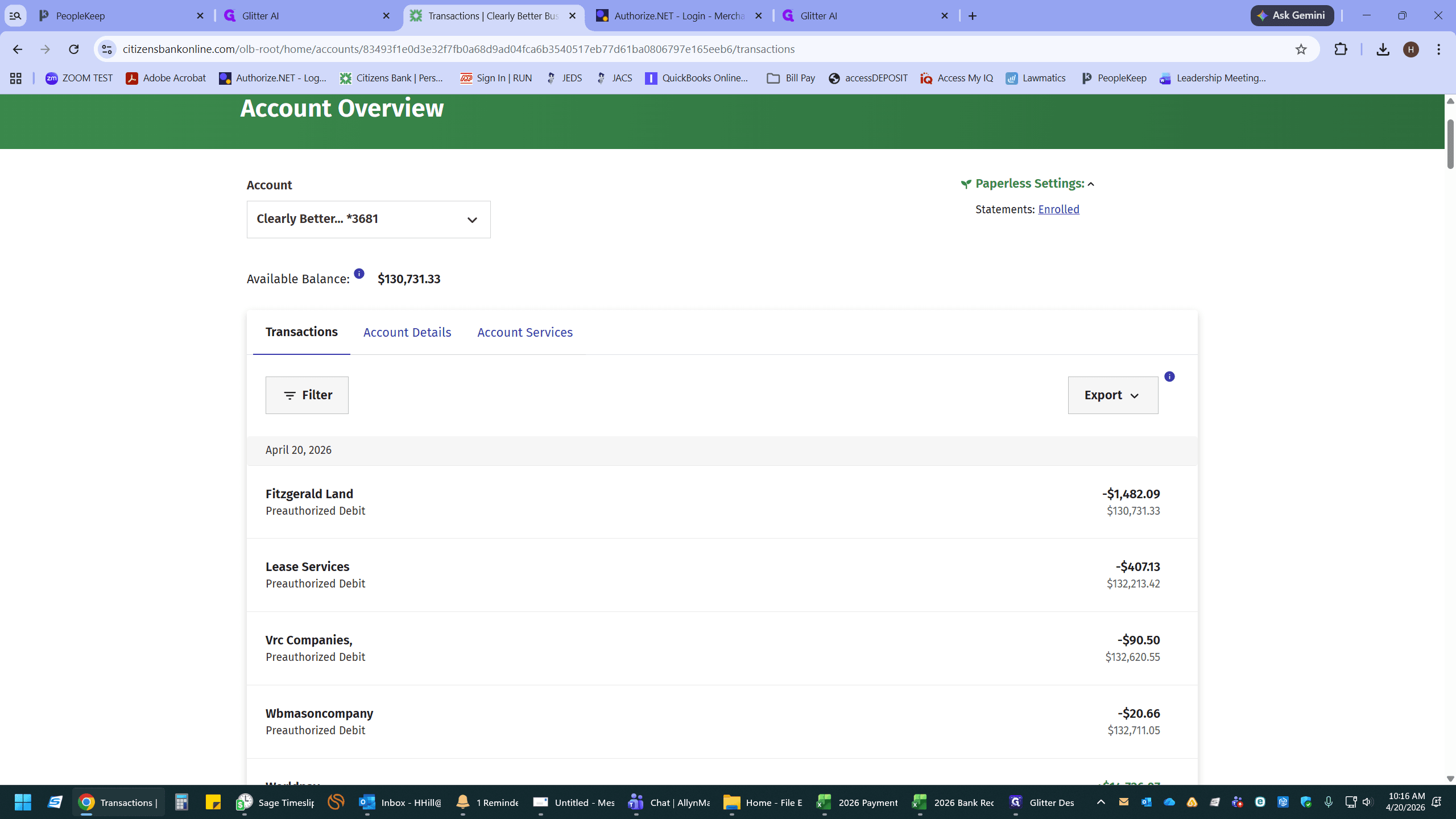
Task: Open a new browser tab
Action: (973, 16)
